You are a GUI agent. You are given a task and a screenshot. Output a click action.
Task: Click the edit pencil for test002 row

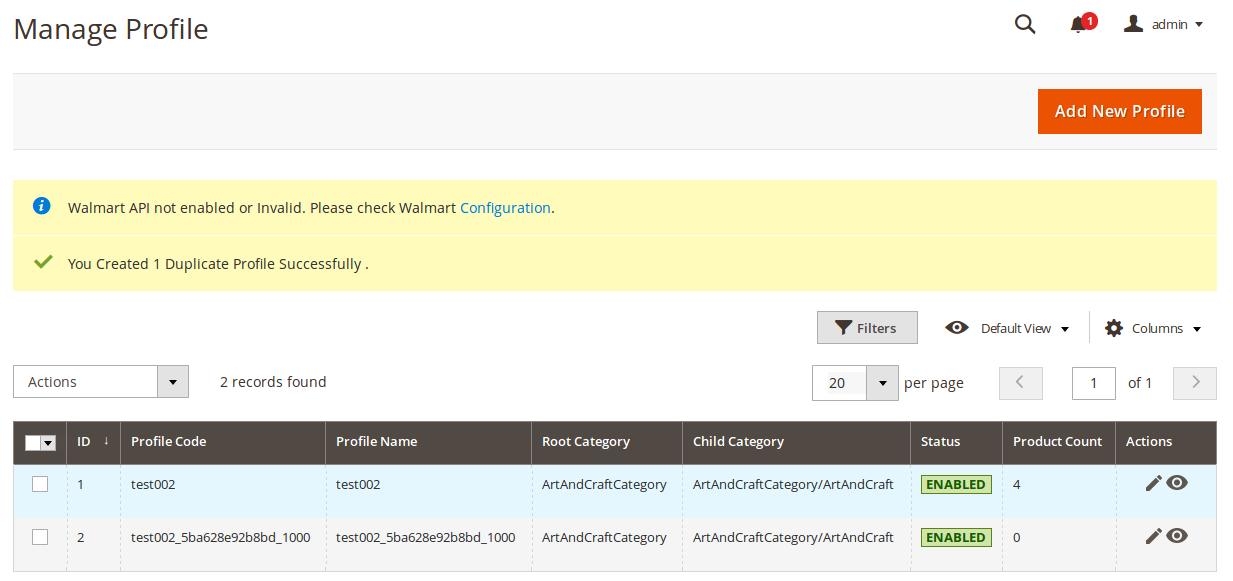[1154, 483]
